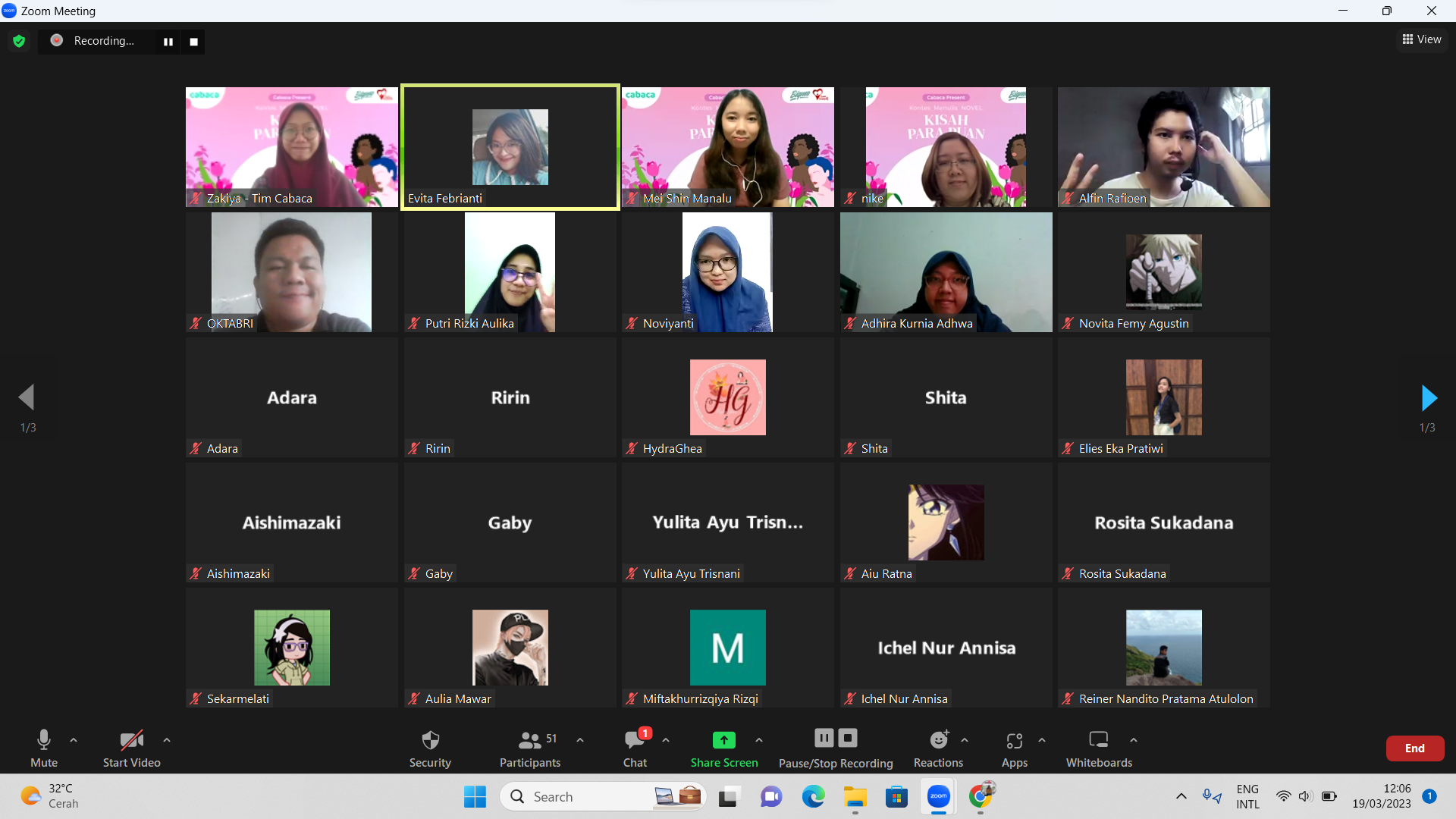Click the green encryption shield icon
The width and height of the screenshot is (1456, 819).
coord(20,41)
